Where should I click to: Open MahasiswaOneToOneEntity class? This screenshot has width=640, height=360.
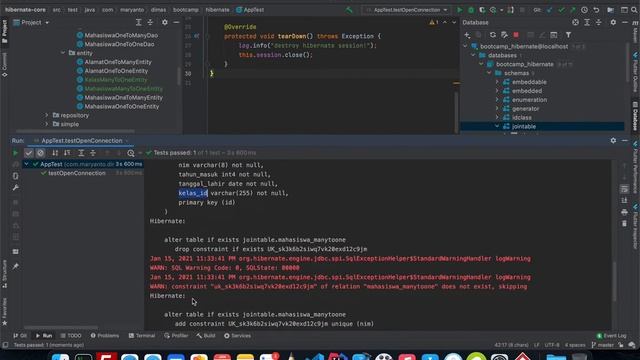[122, 107]
